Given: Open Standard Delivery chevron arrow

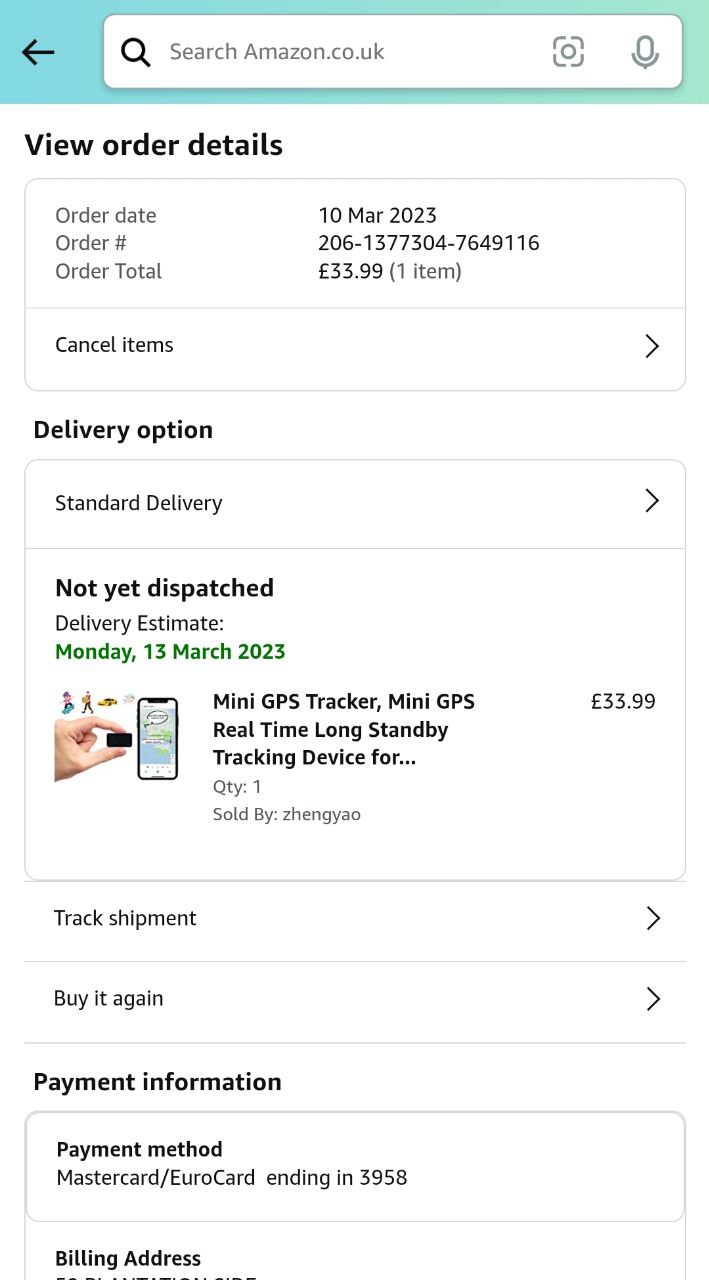Looking at the screenshot, I should [x=652, y=501].
